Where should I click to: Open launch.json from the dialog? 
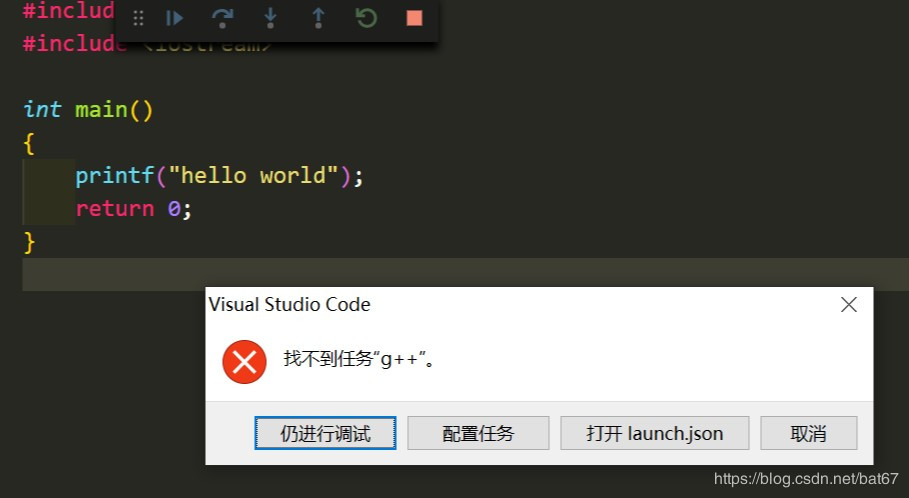(x=655, y=433)
